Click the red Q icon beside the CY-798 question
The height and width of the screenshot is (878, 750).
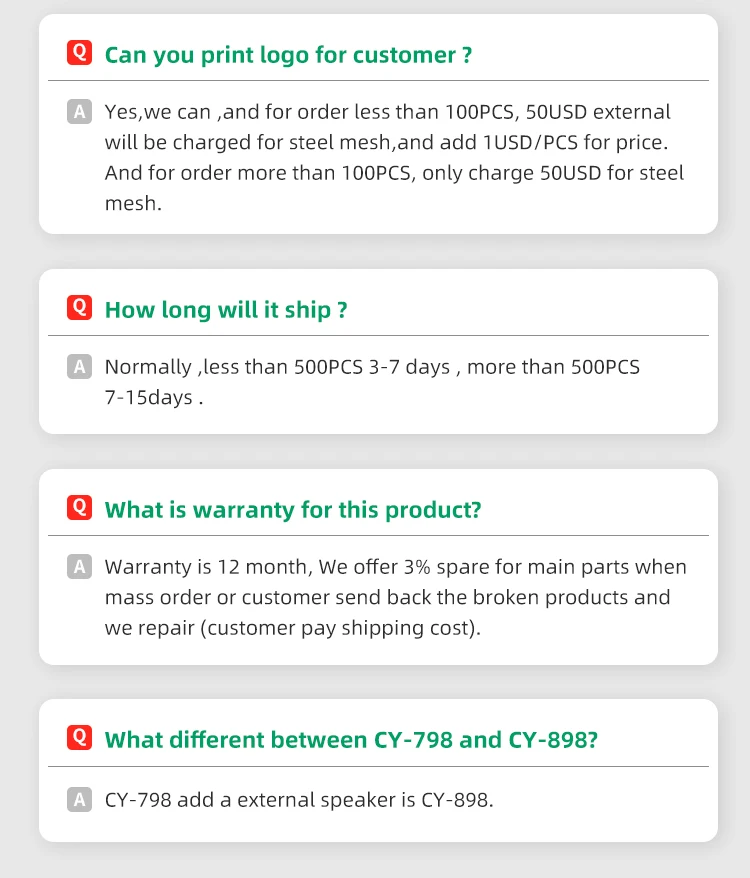pyautogui.click(x=79, y=738)
